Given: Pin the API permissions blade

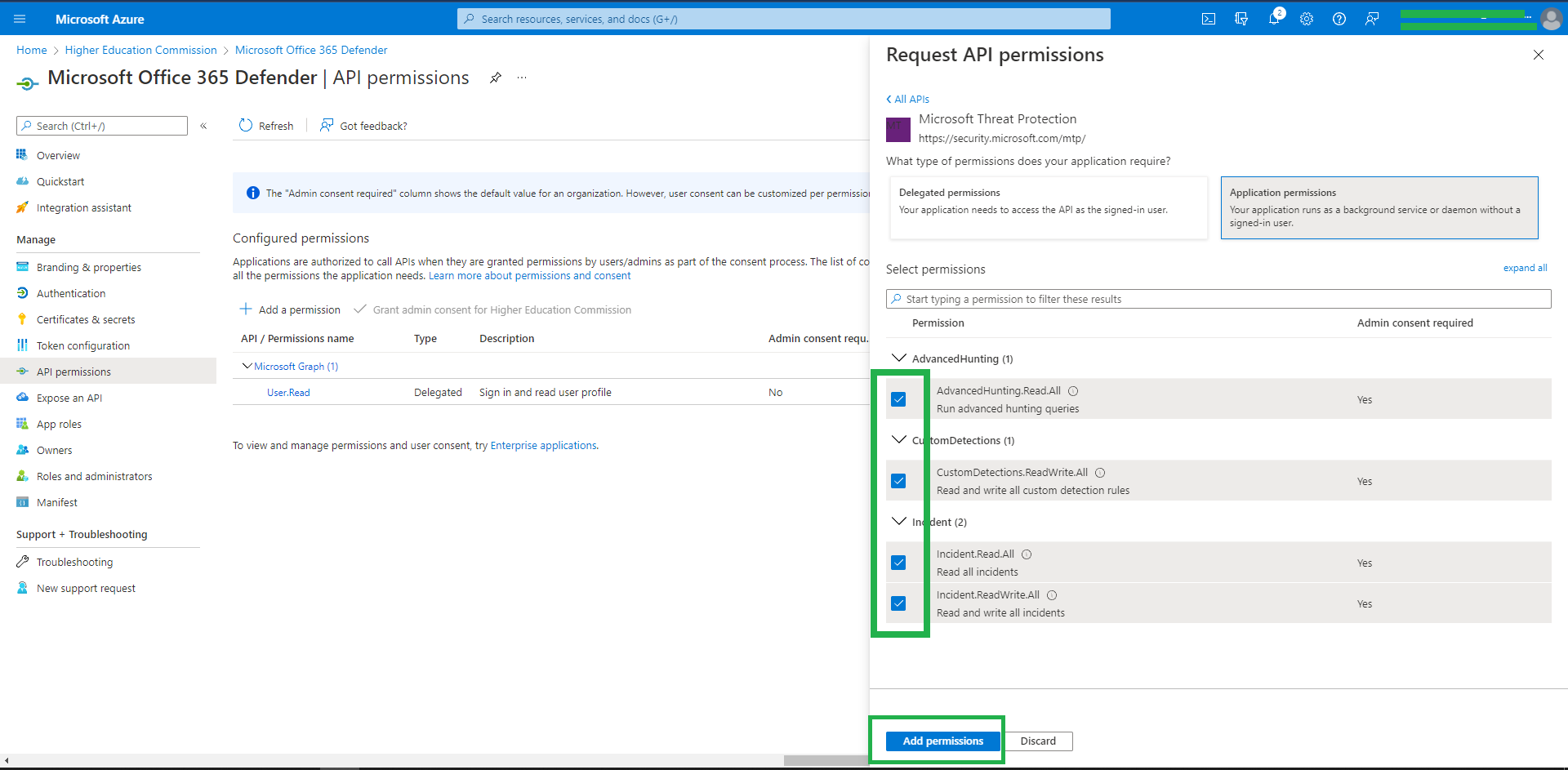Looking at the screenshot, I should [x=496, y=78].
